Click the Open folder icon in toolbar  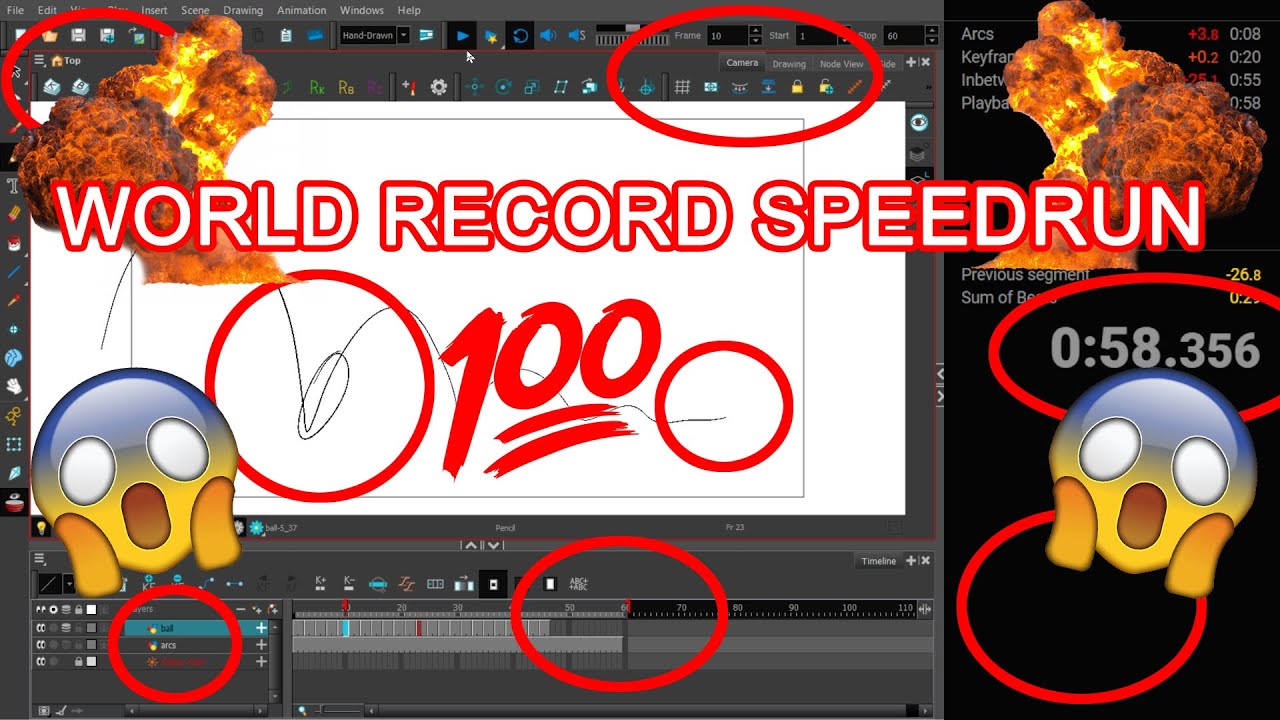pos(49,36)
